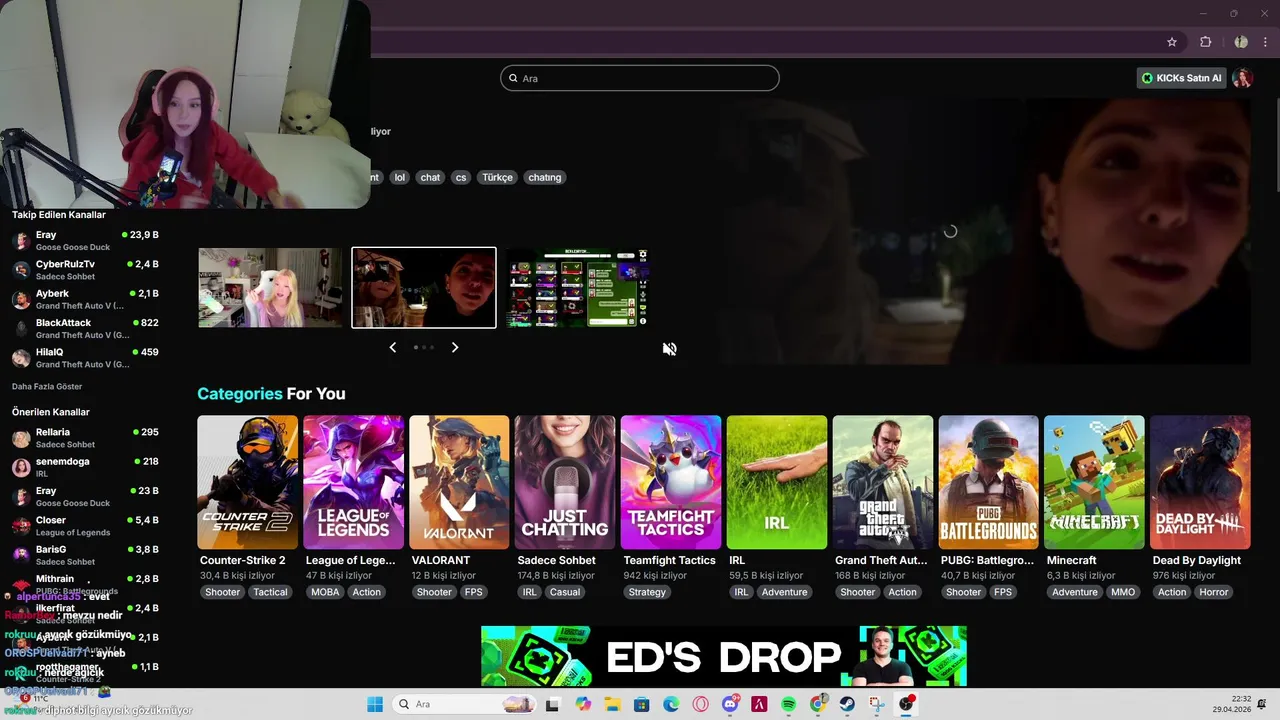Open the BarisG recommended channel
The width and height of the screenshot is (1280, 720).
(85, 555)
